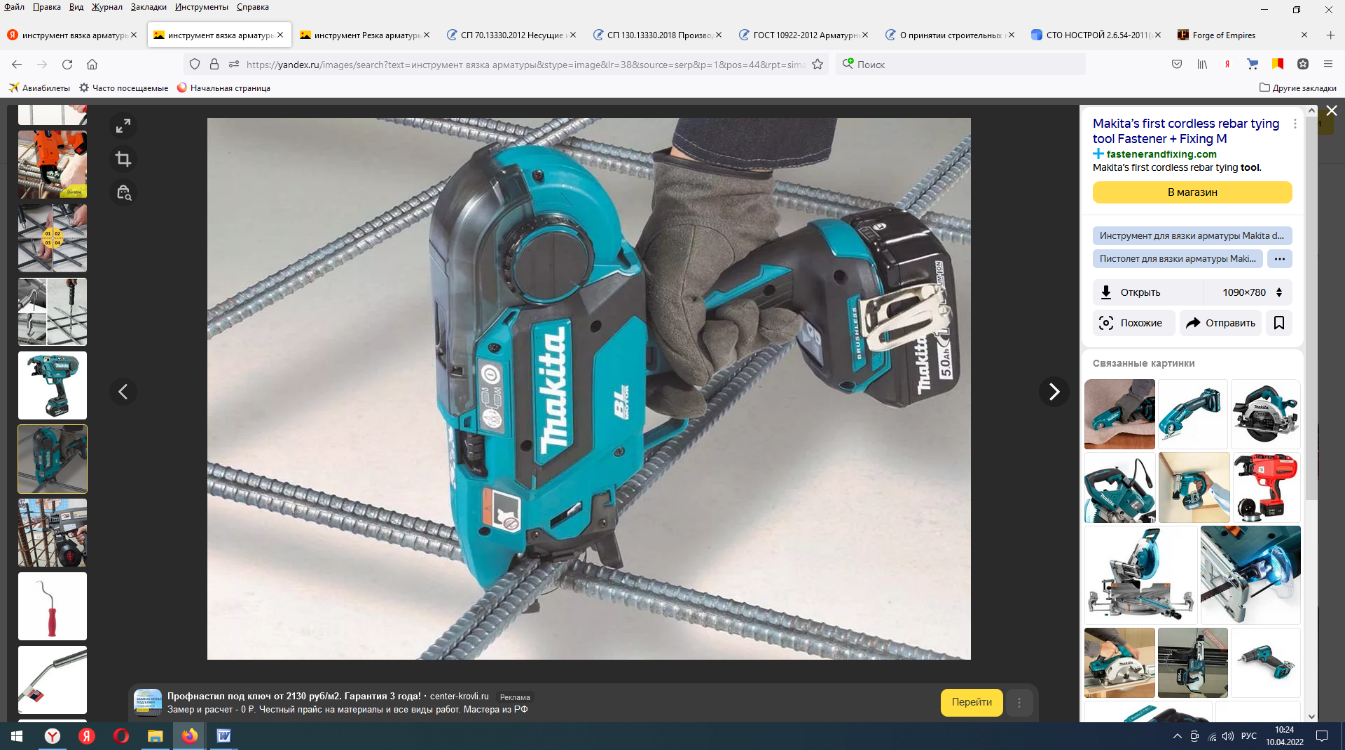The height and width of the screenshot is (750, 1345).
Task: Search products in image via bag icon
Action: pyautogui.click(x=123, y=192)
